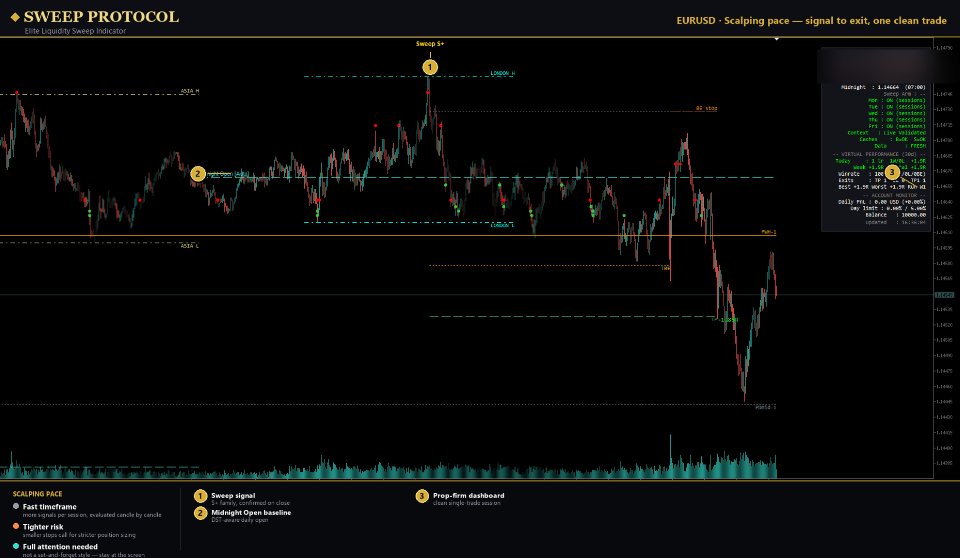Click the highlighted current price tag on axis
The width and height of the screenshot is (960, 558).
point(943,295)
